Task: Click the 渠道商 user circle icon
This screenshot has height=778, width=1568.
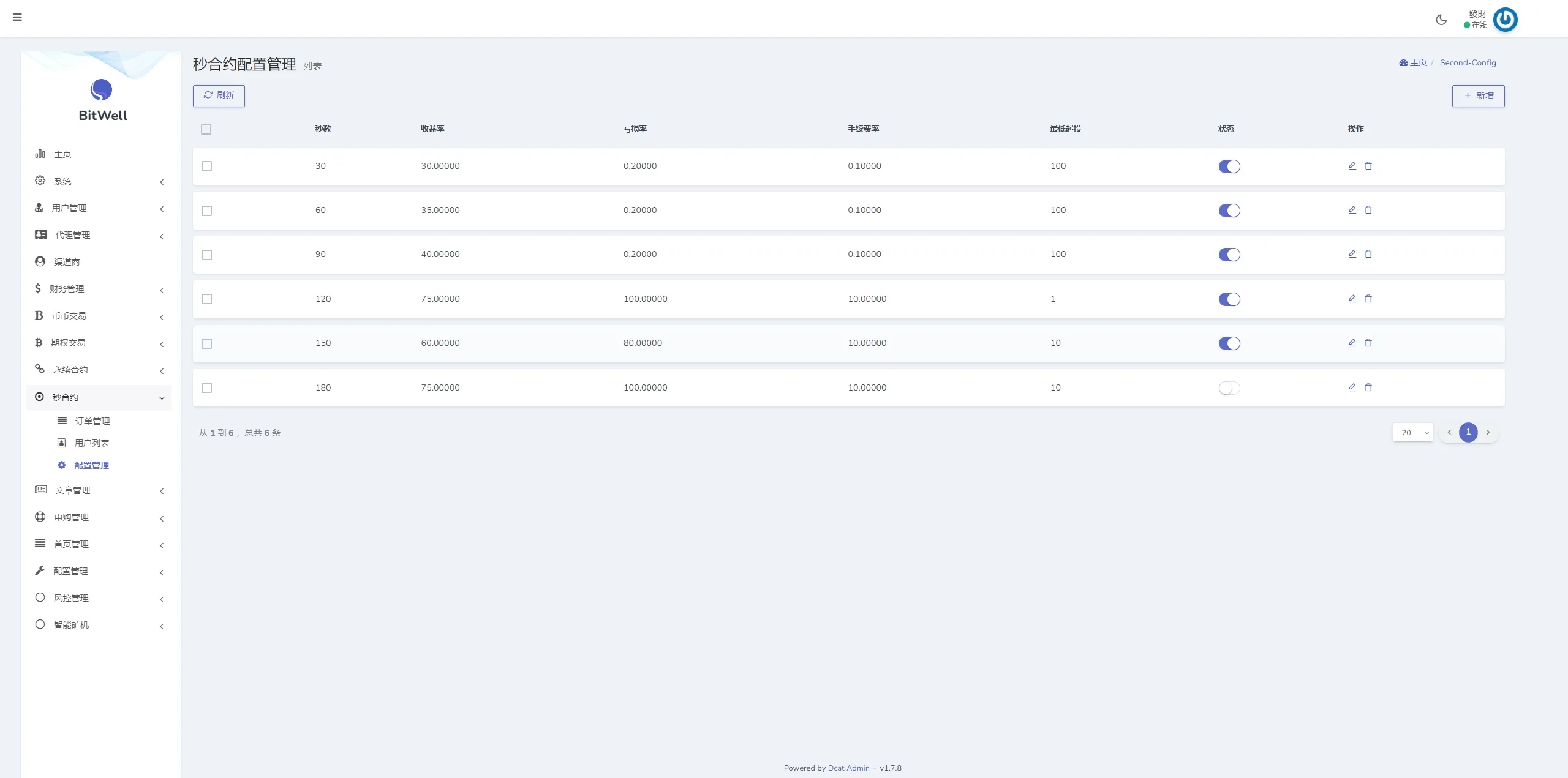Action: (40, 261)
